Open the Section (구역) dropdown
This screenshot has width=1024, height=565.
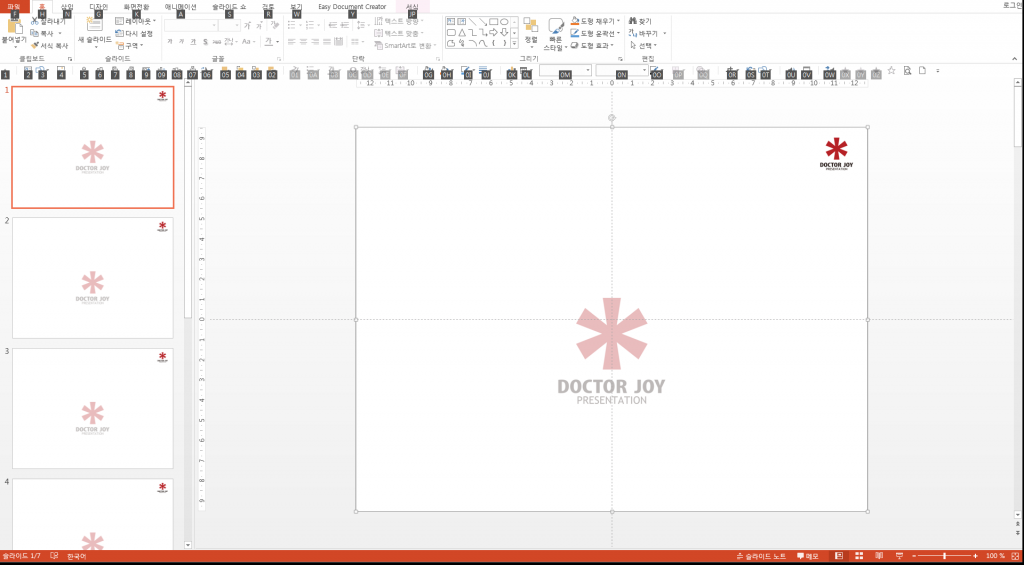coord(129,45)
